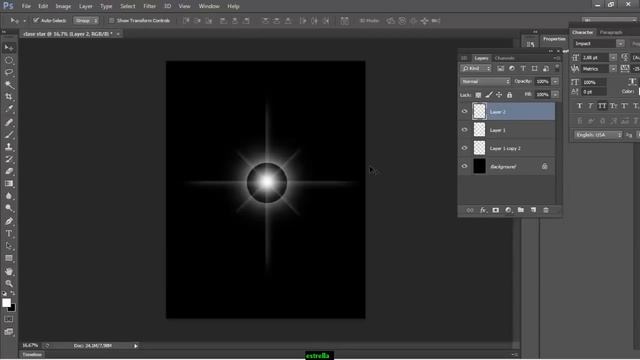Click the Create a new layer icon
The image size is (640, 360).
pos(533,210)
